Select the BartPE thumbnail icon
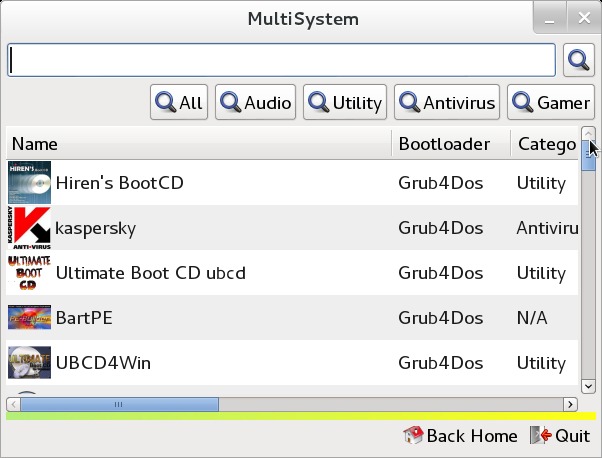602x458 pixels. pos(30,317)
